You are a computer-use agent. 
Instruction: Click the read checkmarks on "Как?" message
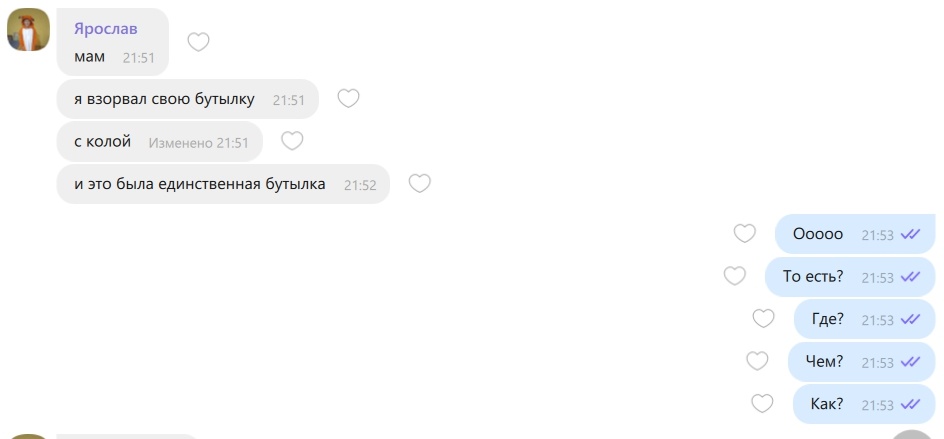(910, 403)
